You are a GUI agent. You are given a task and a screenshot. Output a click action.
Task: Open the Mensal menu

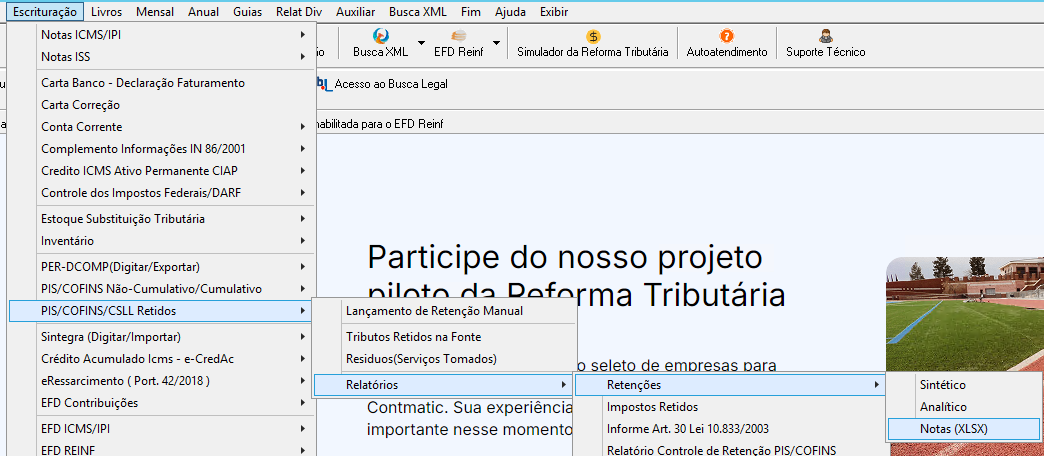click(x=154, y=12)
